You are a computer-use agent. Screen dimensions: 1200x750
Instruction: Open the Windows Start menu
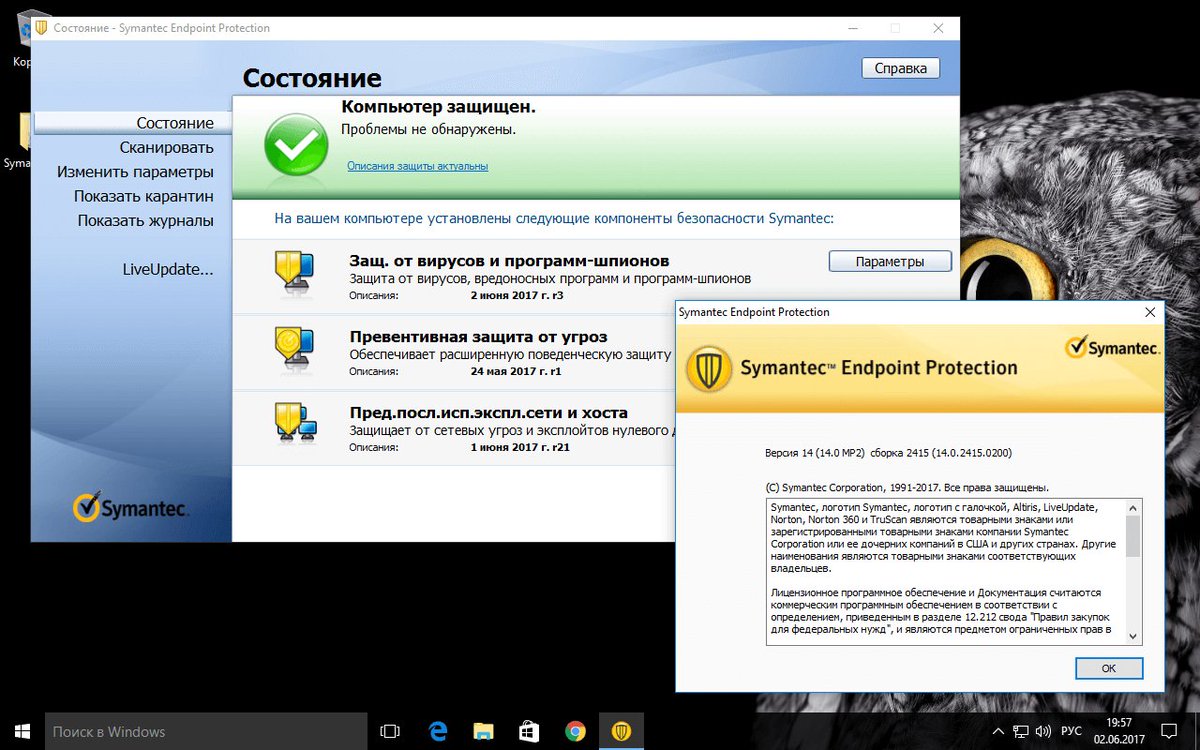click(x=22, y=731)
